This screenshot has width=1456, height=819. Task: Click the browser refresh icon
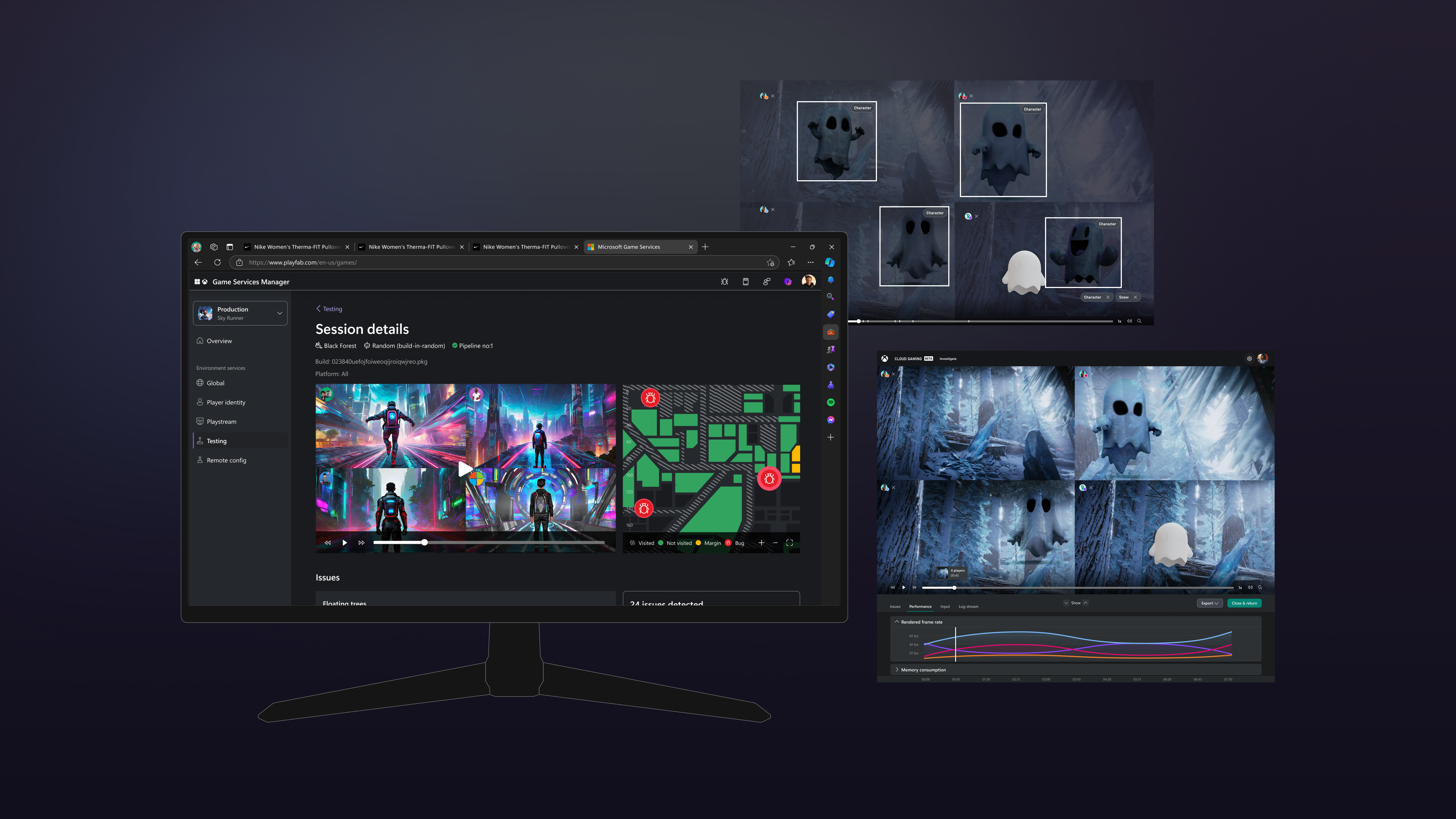pyautogui.click(x=217, y=262)
